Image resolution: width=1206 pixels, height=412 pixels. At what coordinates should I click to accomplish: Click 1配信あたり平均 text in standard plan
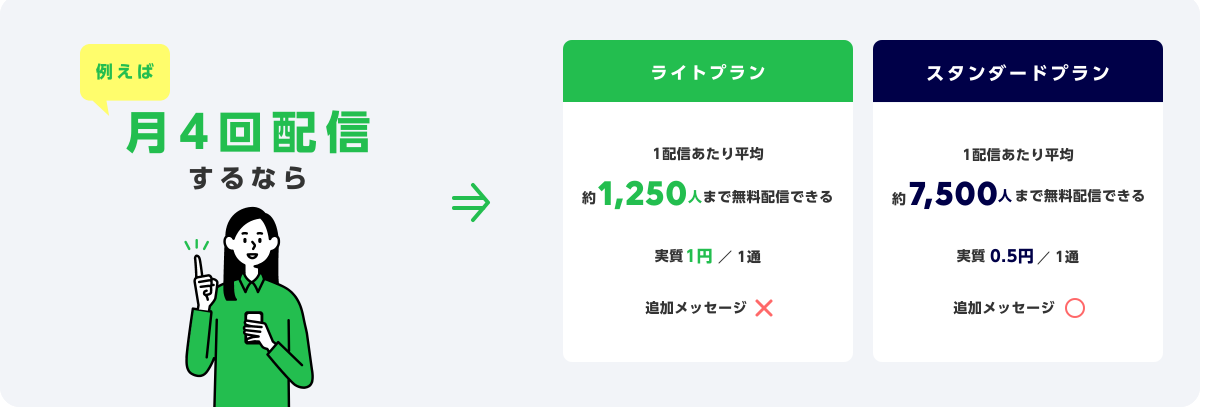(x=1018, y=154)
